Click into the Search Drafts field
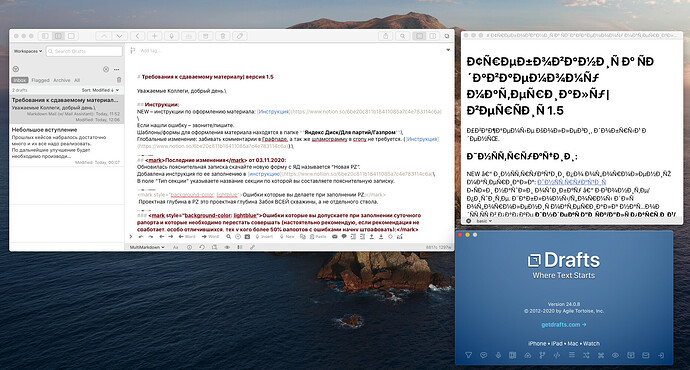Image resolution: width=690 pixels, height=370 pixels. [84, 51]
